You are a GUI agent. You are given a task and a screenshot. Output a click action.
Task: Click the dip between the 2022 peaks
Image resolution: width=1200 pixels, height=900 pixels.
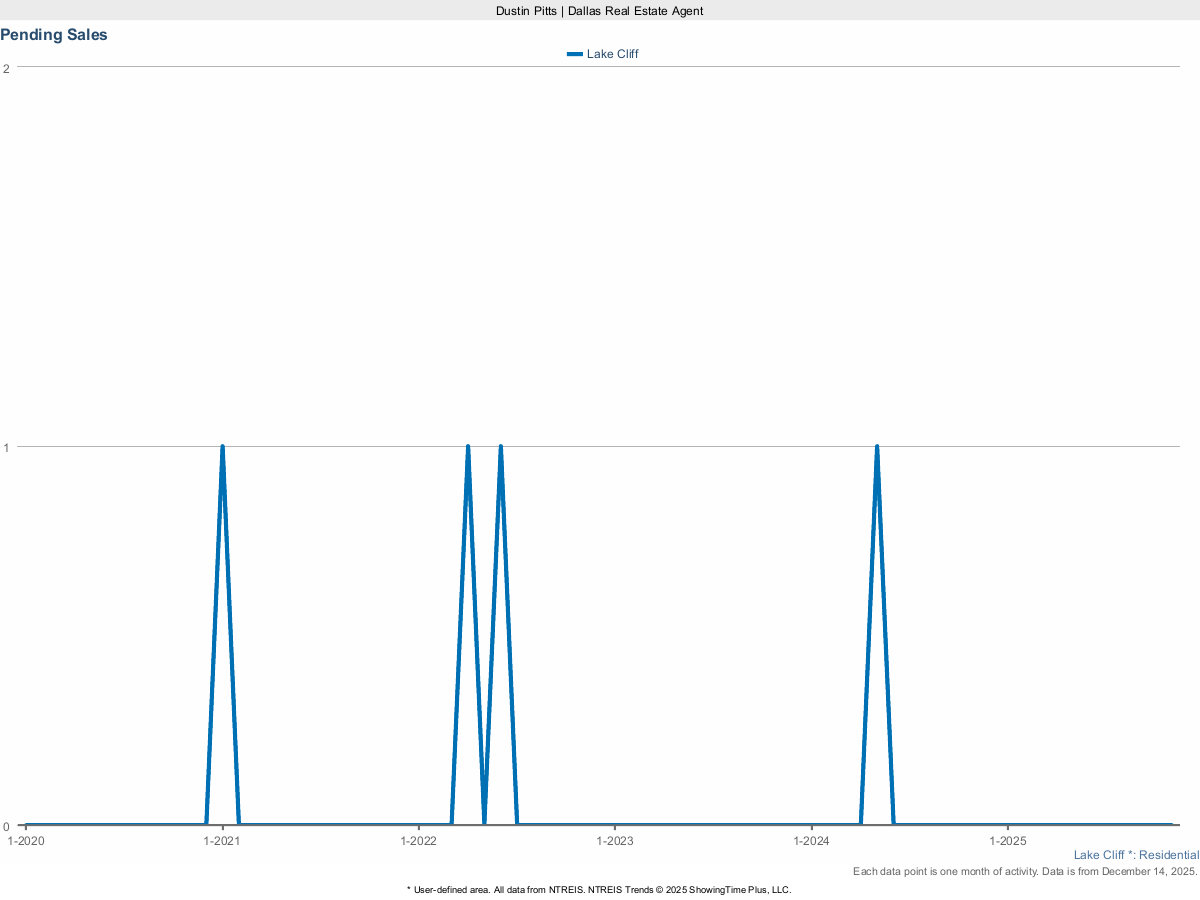(484, 824)
